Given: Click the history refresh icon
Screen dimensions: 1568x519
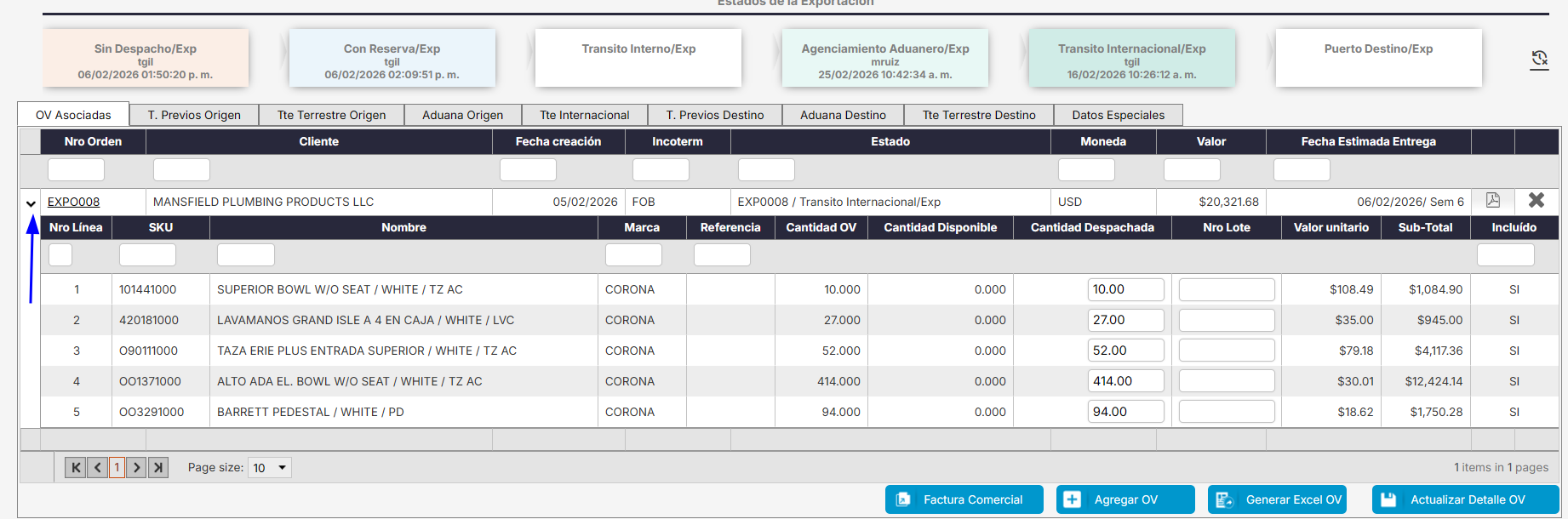Looking at the screenshot, I should coord(1539,59).
